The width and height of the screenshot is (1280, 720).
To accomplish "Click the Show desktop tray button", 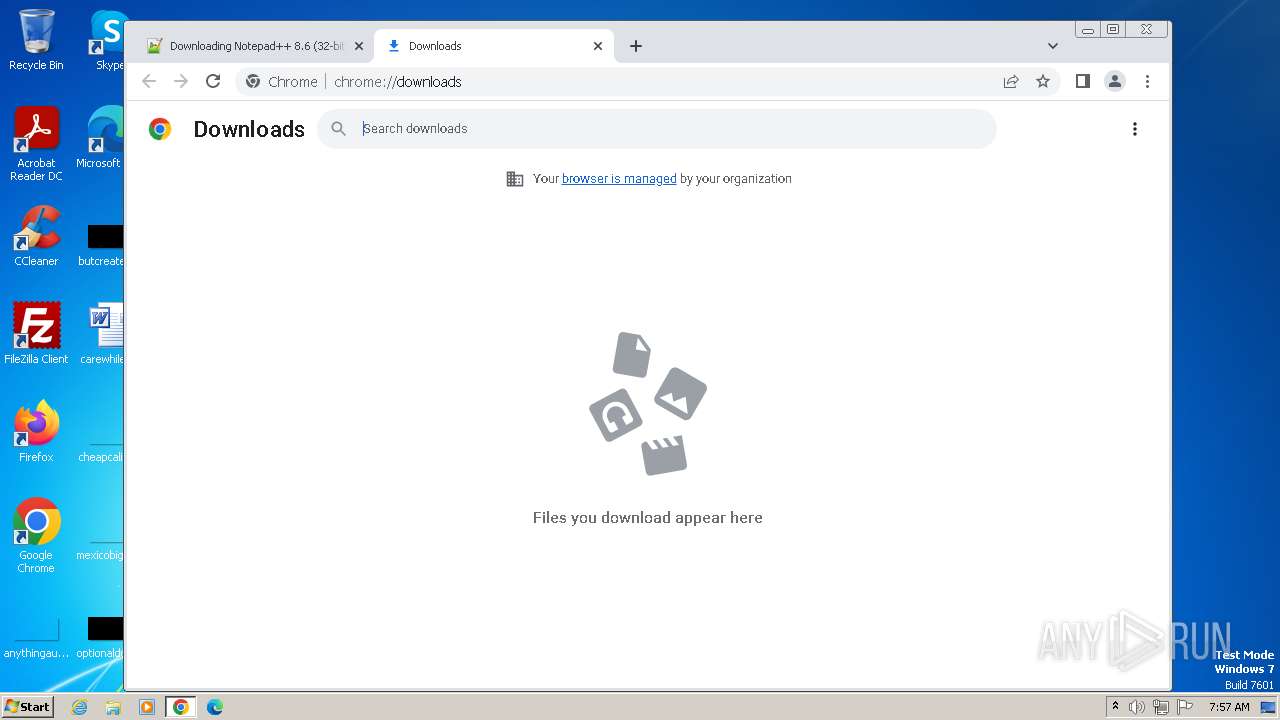I will coord(1268,707).
